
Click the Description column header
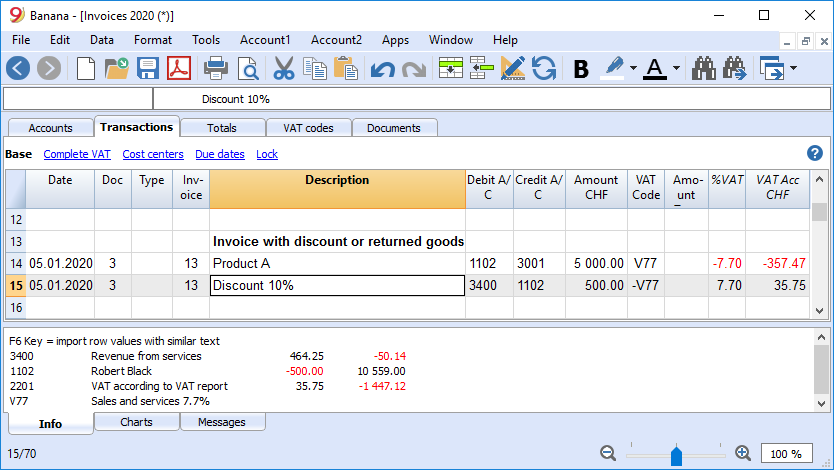(337, 189)
